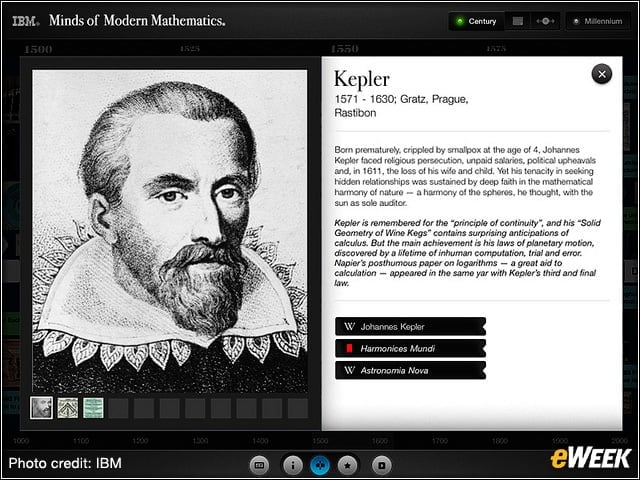
Task: Switch to Century view toggle
Action: pyautogui.click(x=476, y=21)
